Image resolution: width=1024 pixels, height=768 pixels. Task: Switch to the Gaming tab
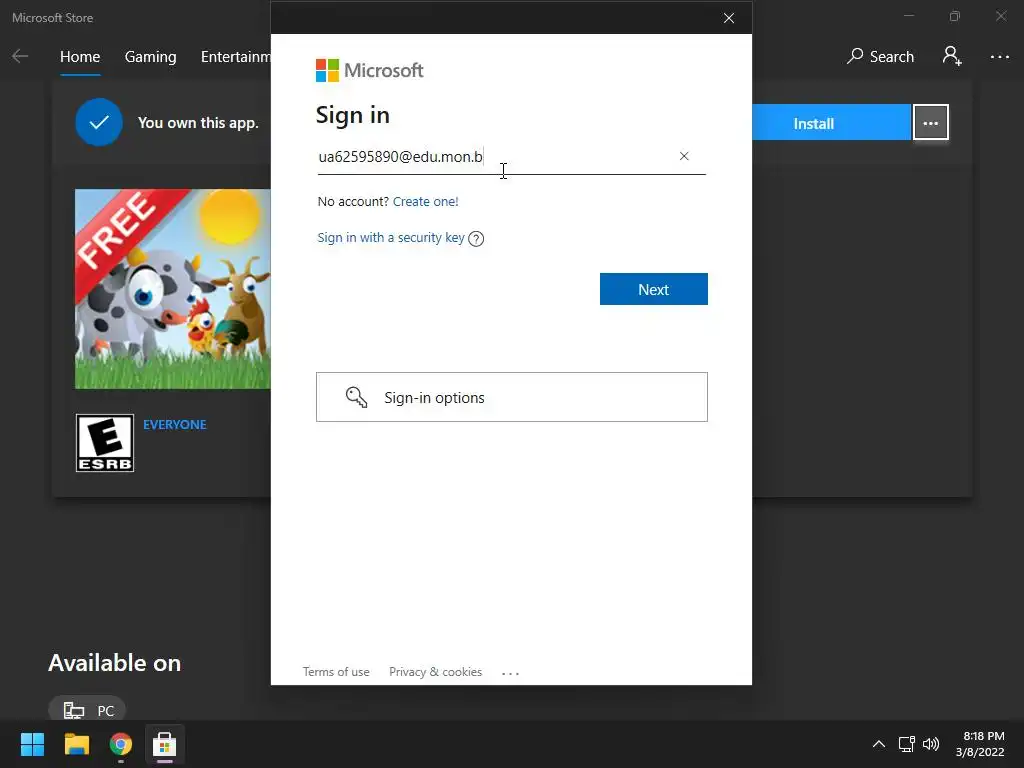(150, 57)
